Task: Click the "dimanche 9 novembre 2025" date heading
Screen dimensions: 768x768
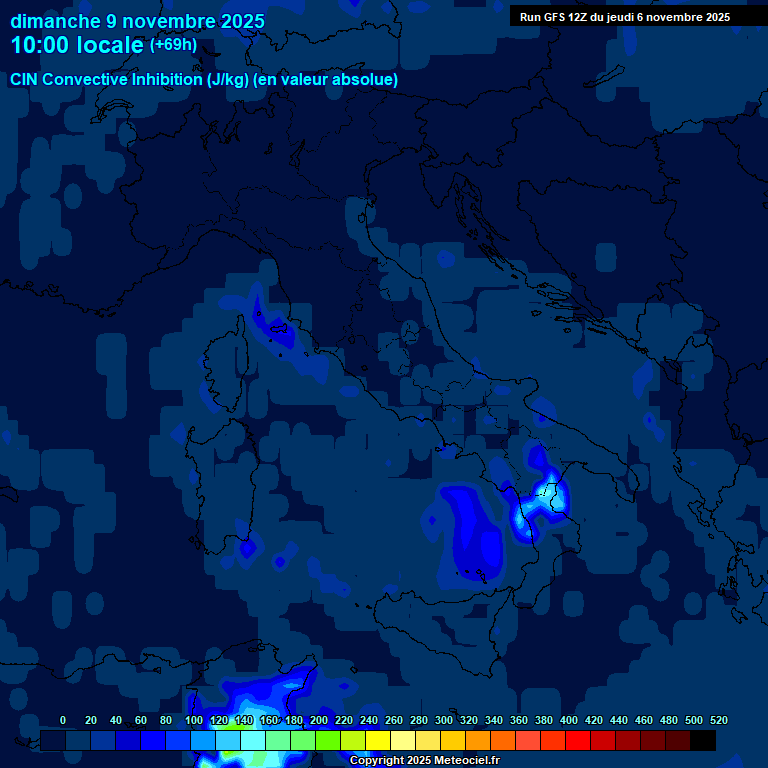Action: coord(137,21)
